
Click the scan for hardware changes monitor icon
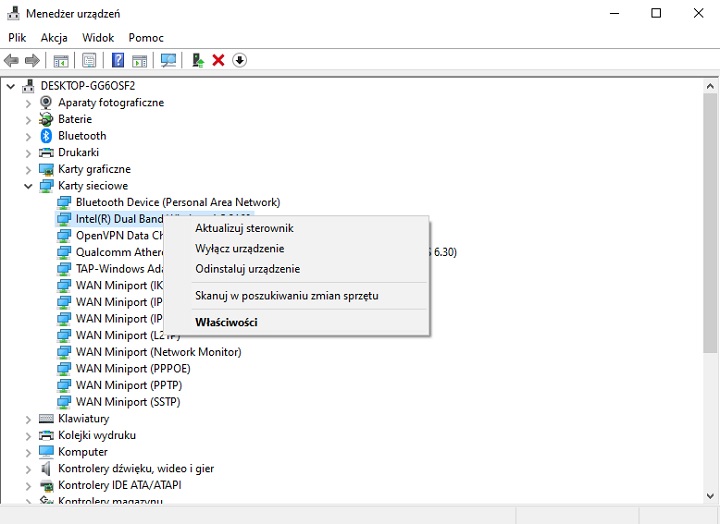click(x=168, y=61)
